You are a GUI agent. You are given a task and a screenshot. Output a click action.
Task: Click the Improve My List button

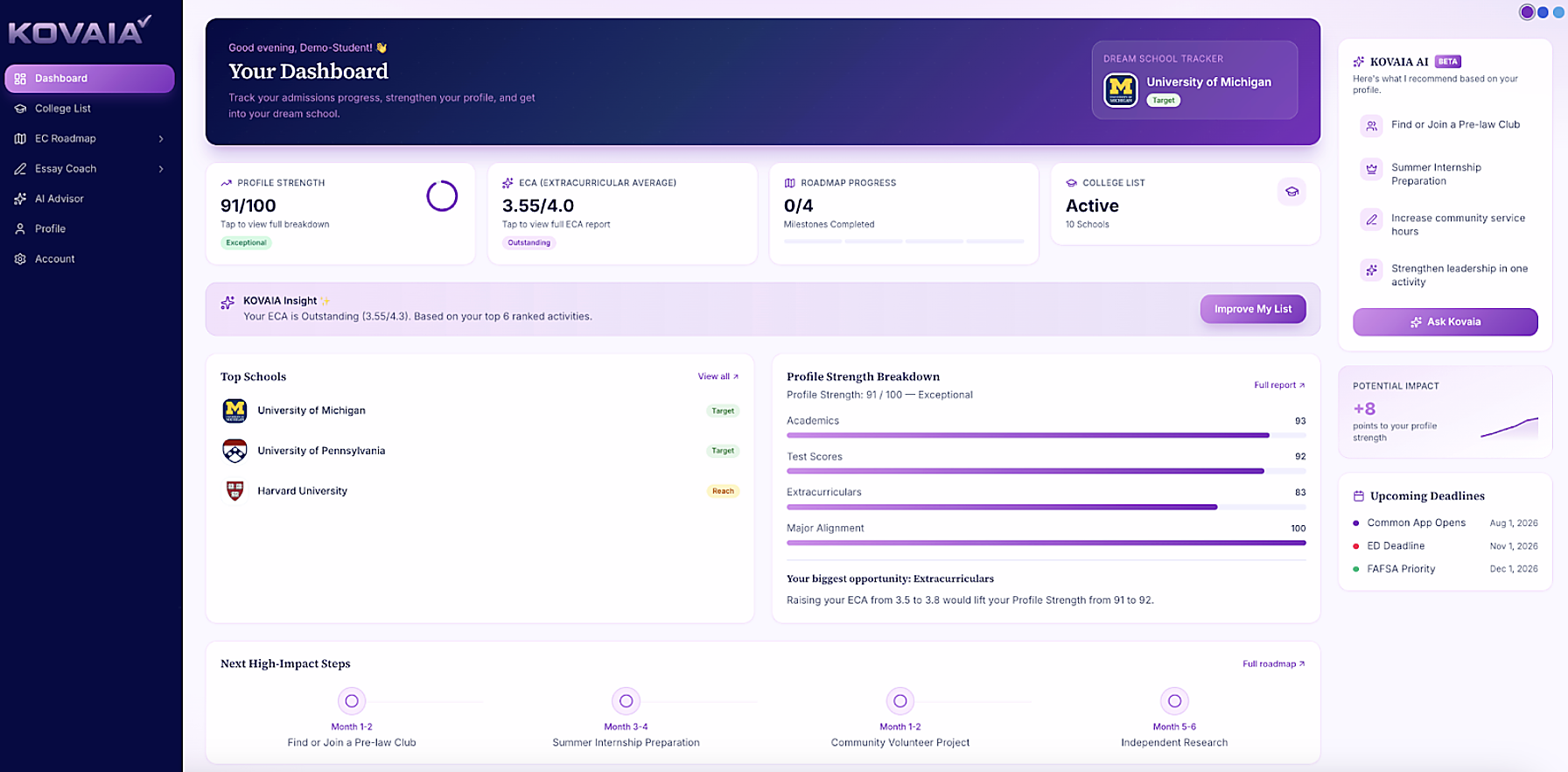(1253, 309)
